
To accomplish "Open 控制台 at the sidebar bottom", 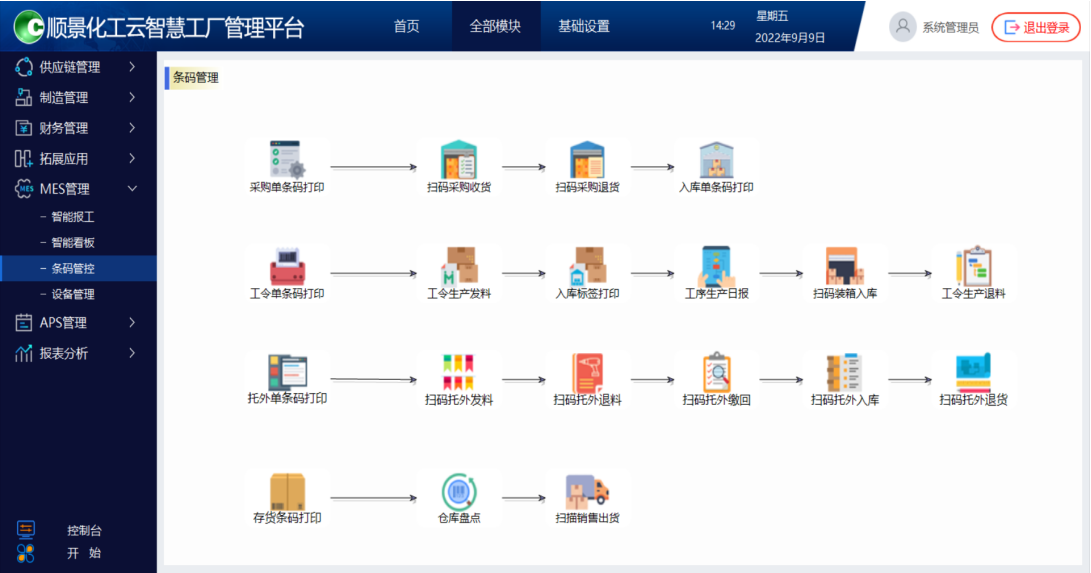I will (84, 530).
